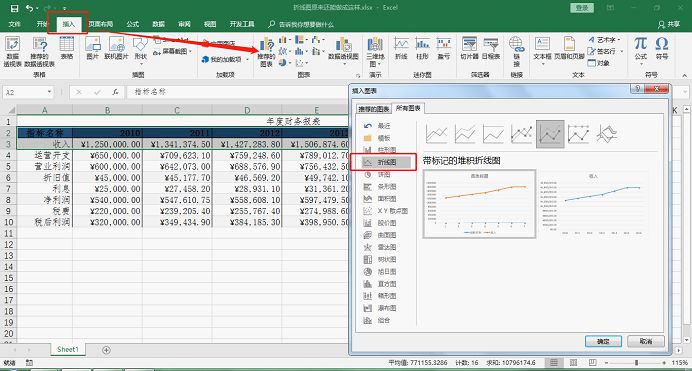
Task: Open the WordArt (艺术字) dropdown
Action: pyautogui.click(x=604, y=40)
